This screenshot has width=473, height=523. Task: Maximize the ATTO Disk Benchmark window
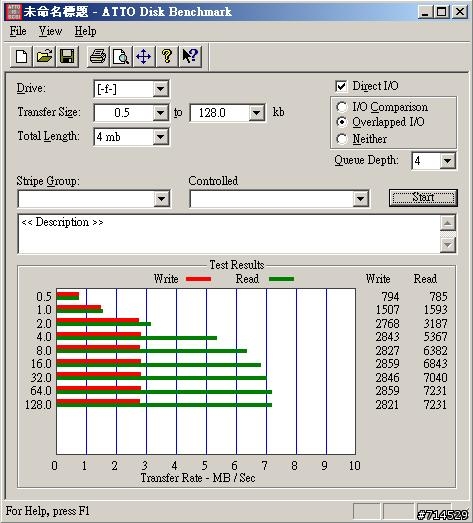441,12
